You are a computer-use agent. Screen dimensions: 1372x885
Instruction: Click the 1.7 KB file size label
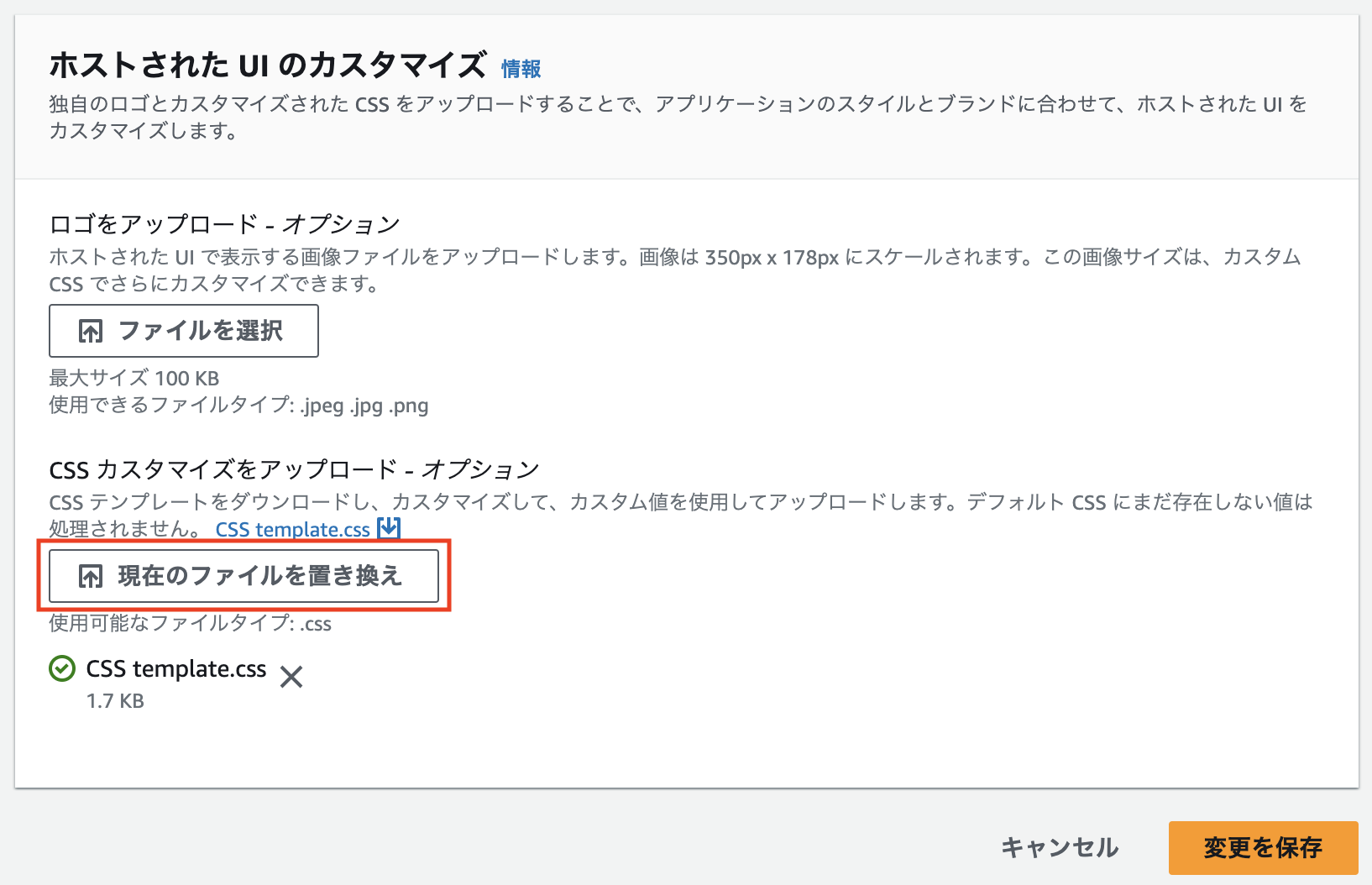[115, 700]
